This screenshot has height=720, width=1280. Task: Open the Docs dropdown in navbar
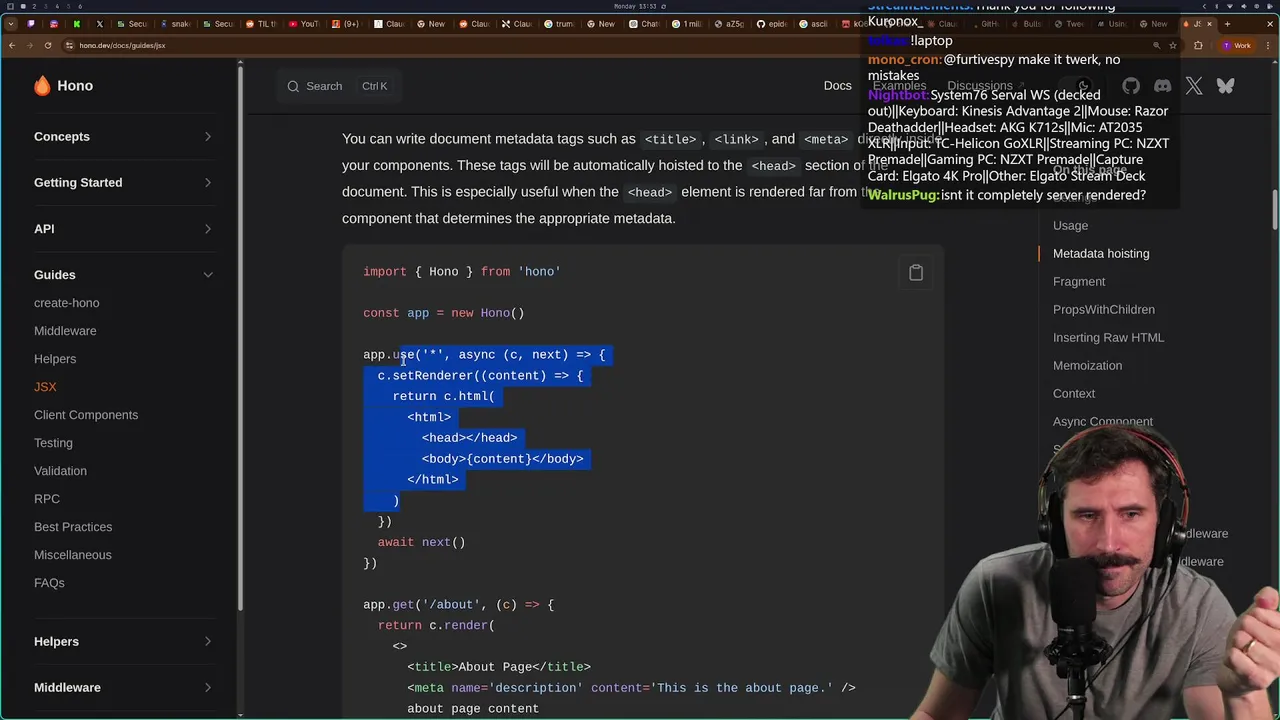(x=838, y=86)
